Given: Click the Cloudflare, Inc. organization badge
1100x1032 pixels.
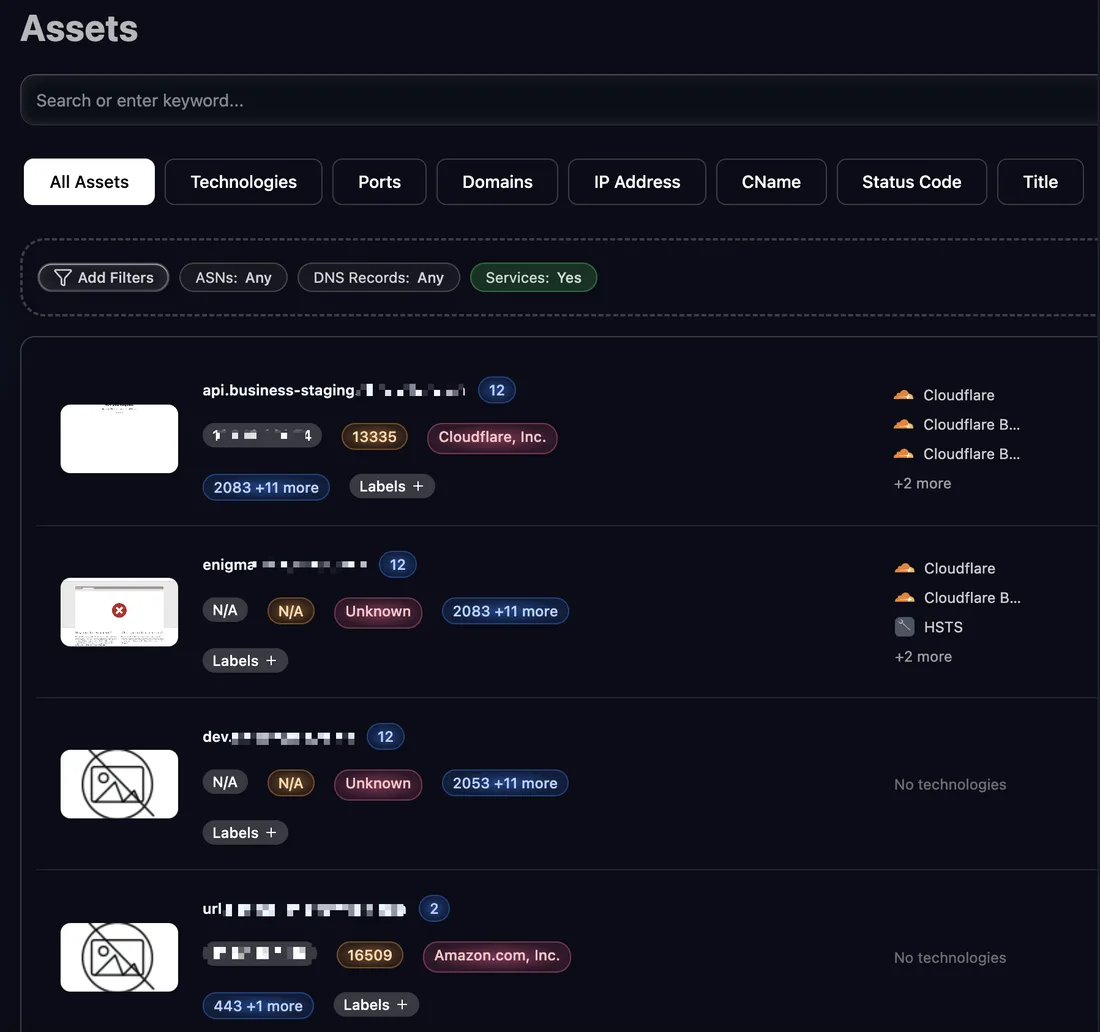Looking at the screenshot, I should tap(492, 437).
